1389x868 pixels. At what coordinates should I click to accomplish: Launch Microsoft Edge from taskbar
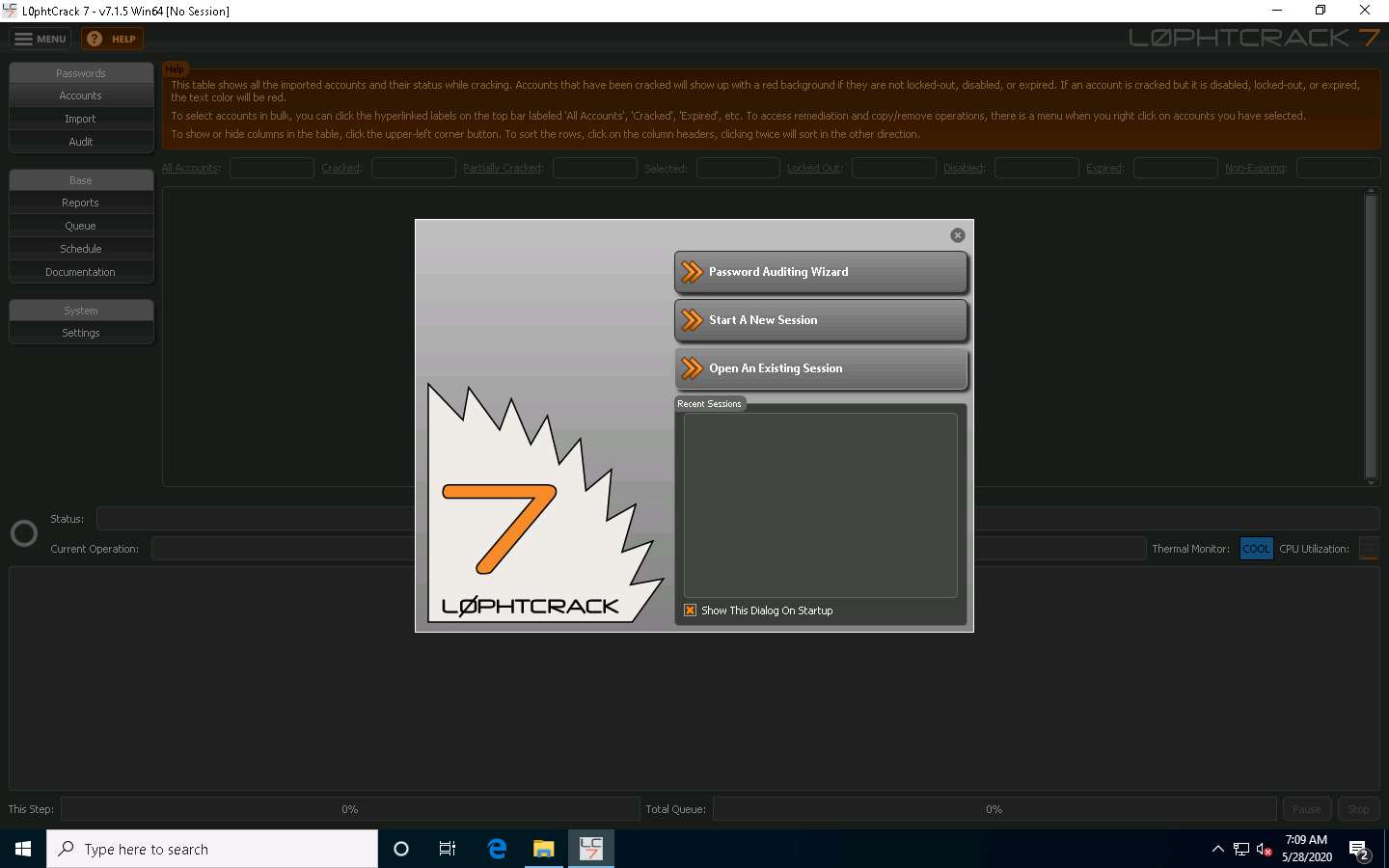(497, 849)
